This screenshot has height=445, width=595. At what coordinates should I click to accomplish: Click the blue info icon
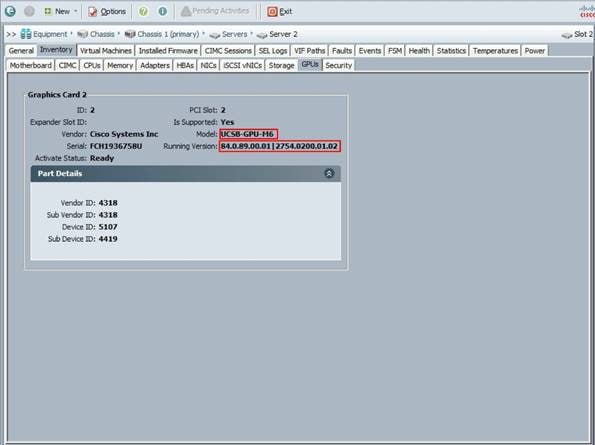(162, 11)
